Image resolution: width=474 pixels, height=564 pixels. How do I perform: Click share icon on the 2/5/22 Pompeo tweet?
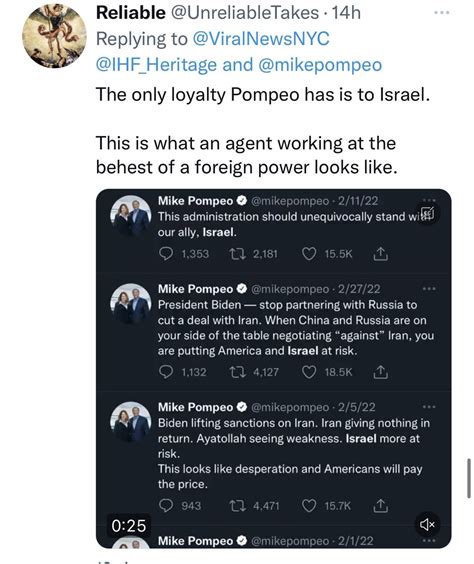[x=380, y=506]
